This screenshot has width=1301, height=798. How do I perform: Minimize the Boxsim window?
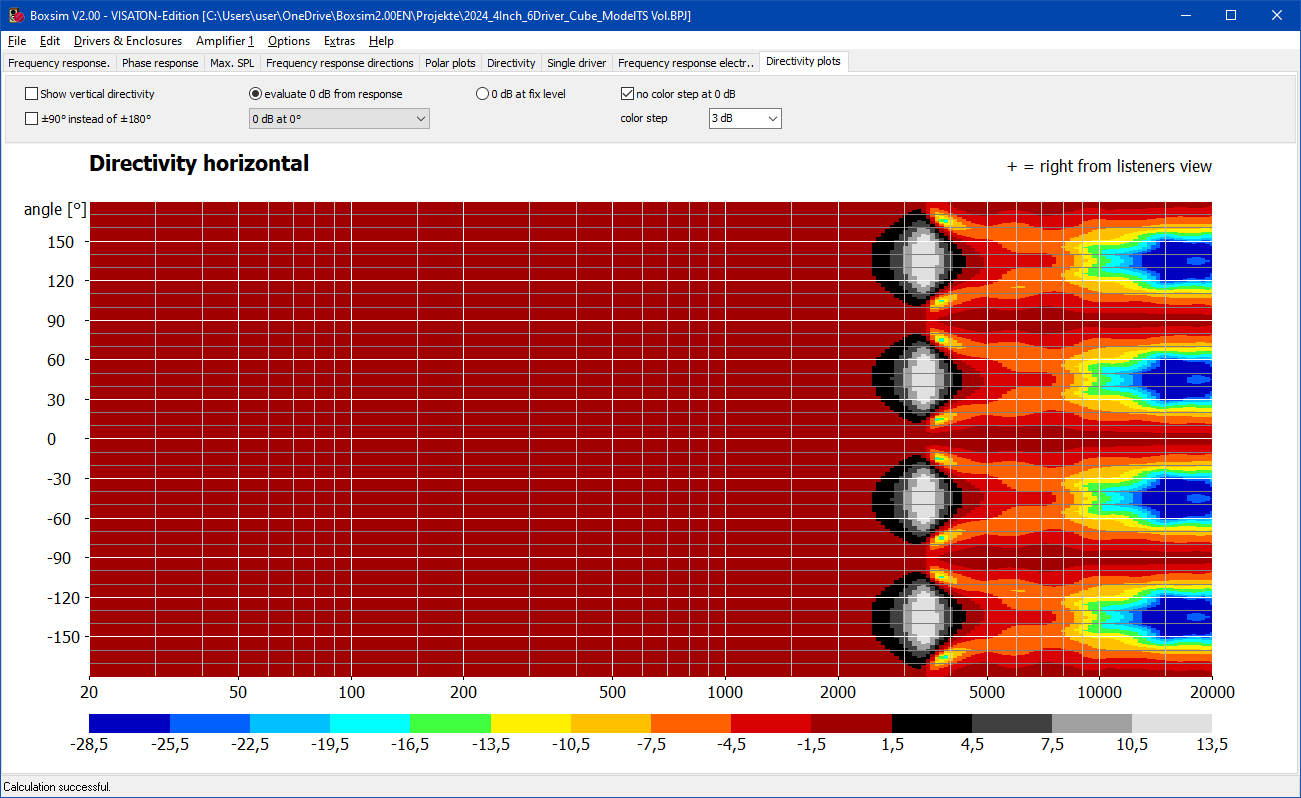(x=1185, y=15)
